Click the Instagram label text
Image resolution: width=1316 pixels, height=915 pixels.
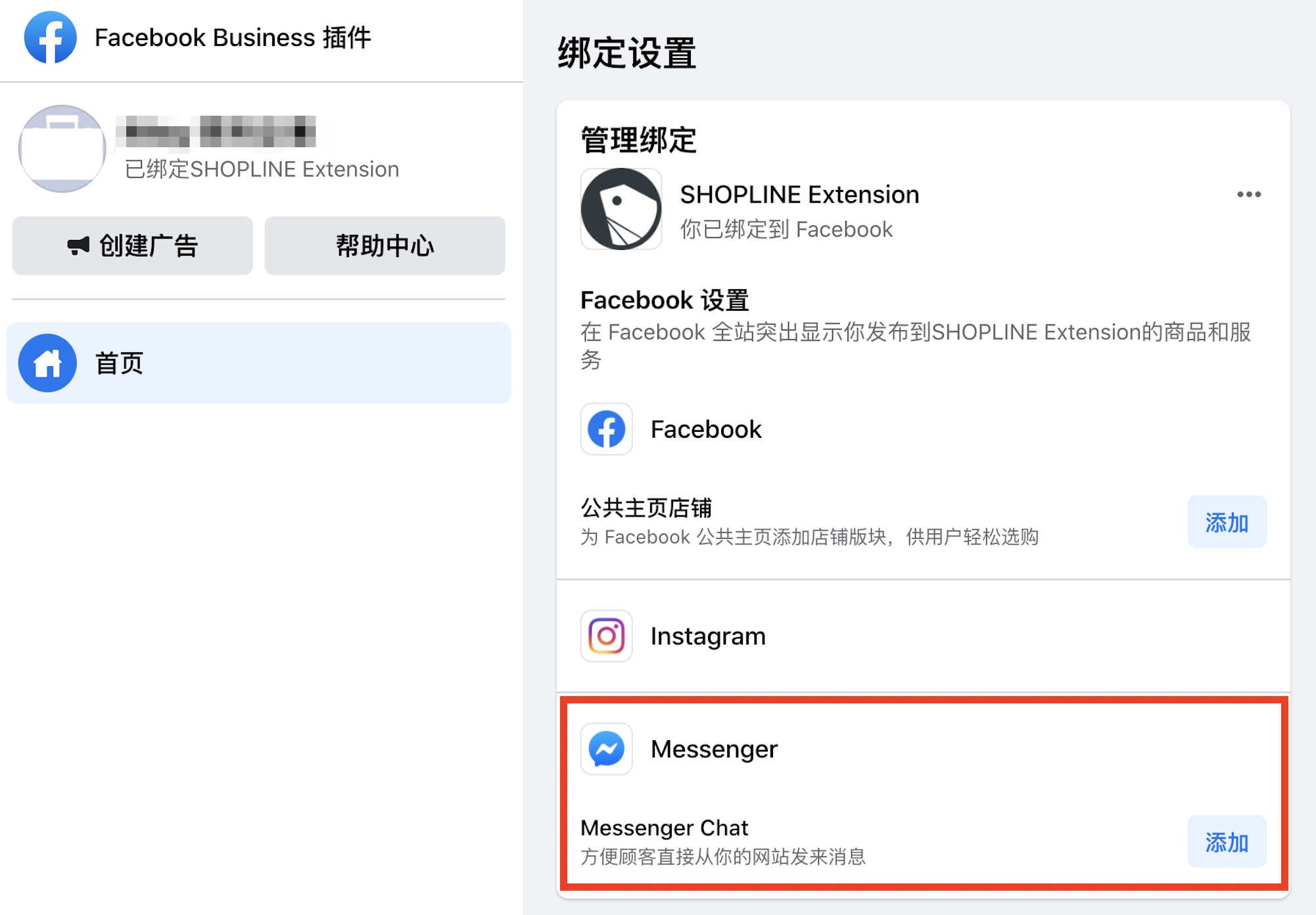[708, 636]
